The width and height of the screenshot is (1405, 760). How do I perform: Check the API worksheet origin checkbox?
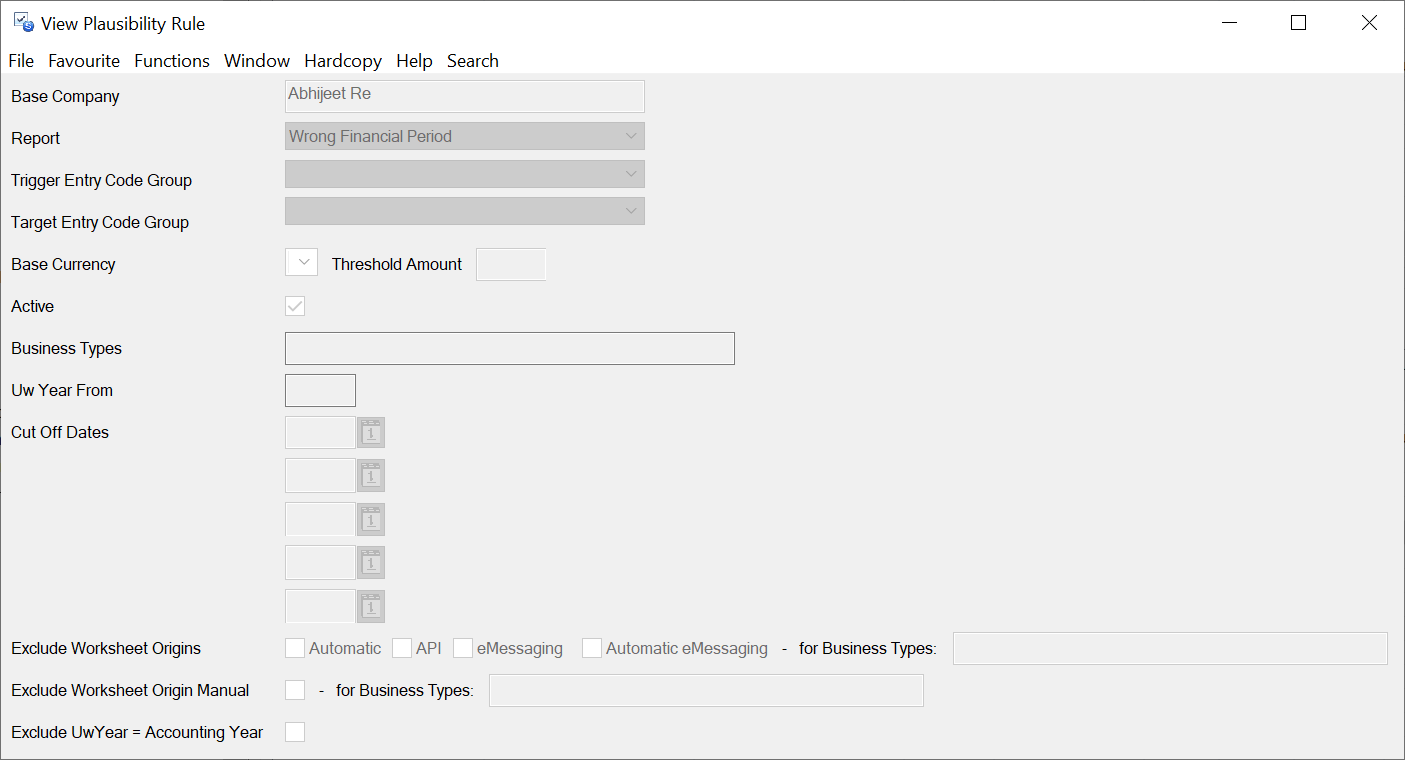click(x=402, y=648)
